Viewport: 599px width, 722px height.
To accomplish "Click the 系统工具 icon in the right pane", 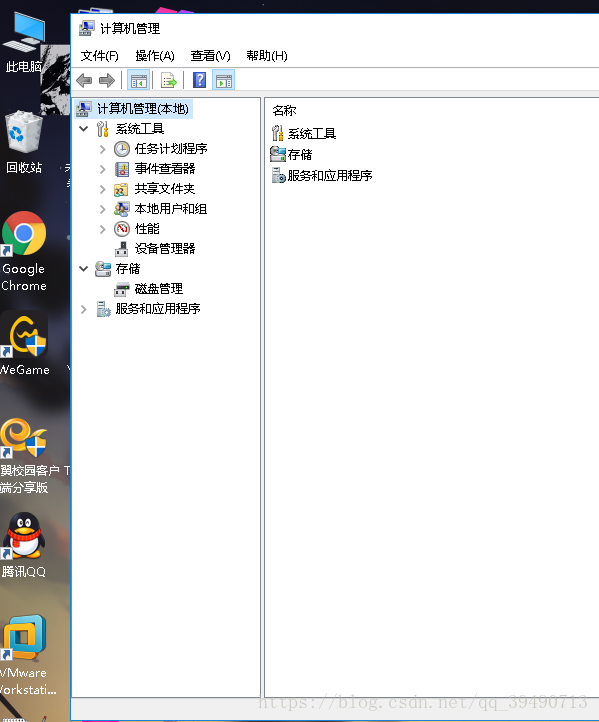I will click(x=278, y=134).
